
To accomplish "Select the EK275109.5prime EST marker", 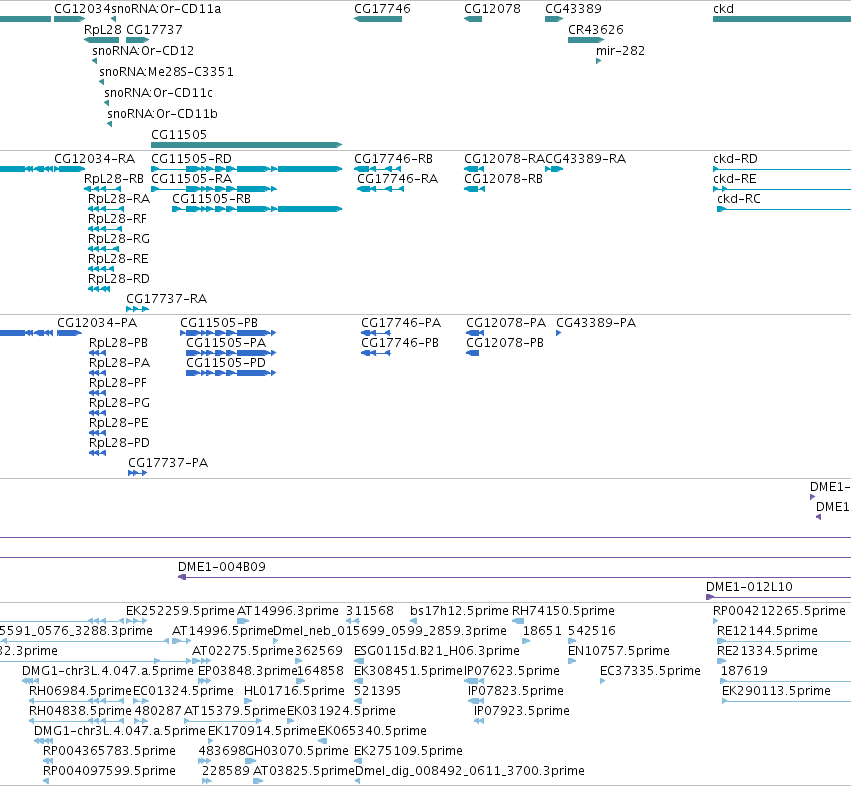I will (x=358, y=761).
